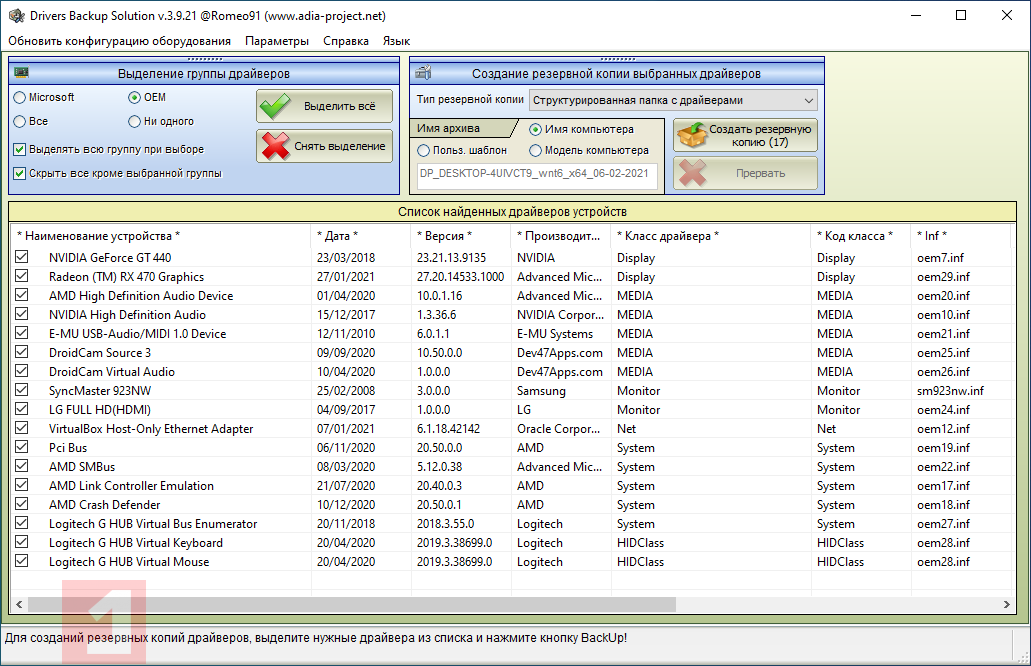Click the scroll left arrow

tap(19, 604)
